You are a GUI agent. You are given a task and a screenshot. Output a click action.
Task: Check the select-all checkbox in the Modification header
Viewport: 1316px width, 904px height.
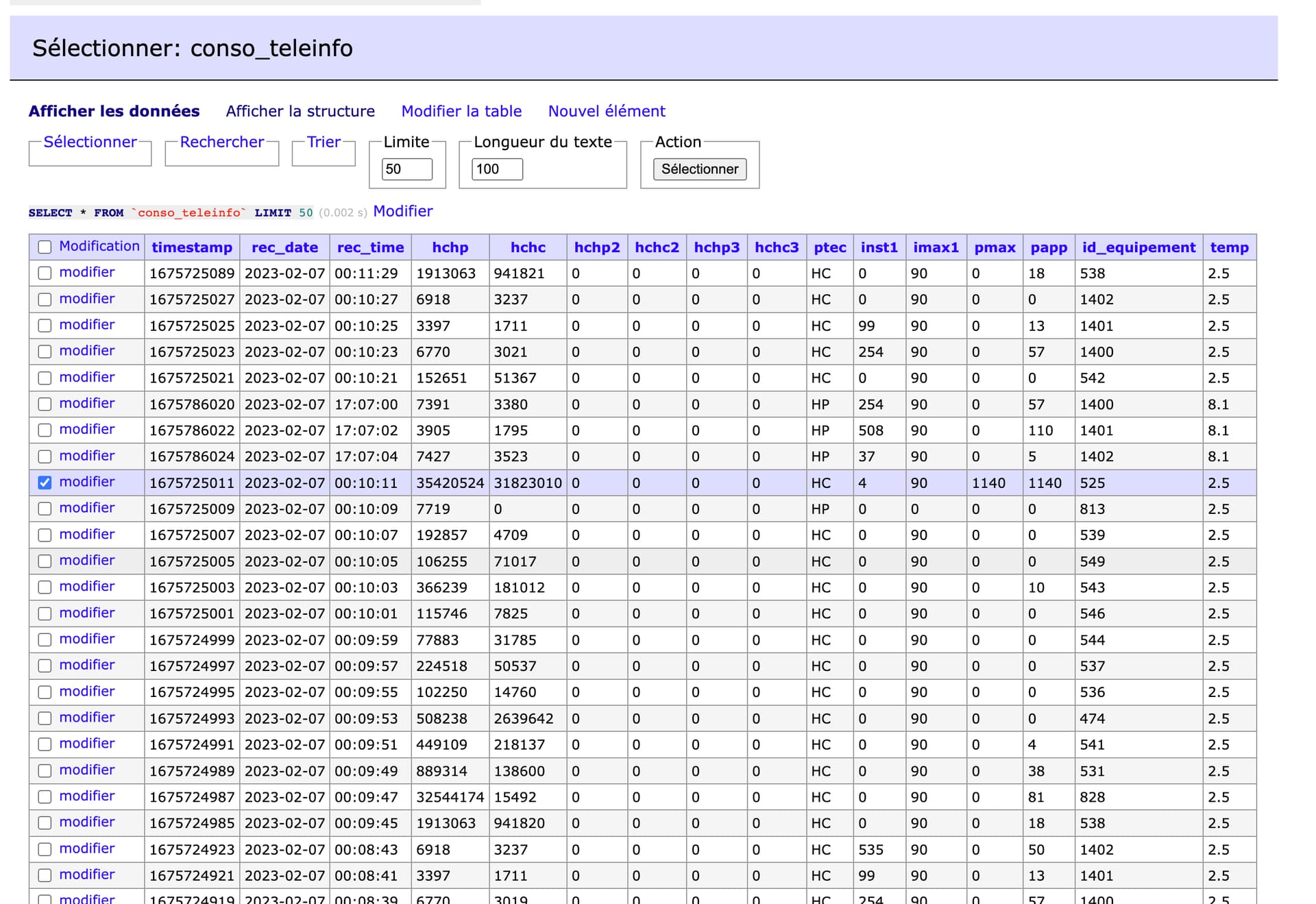tap(45, 247)
